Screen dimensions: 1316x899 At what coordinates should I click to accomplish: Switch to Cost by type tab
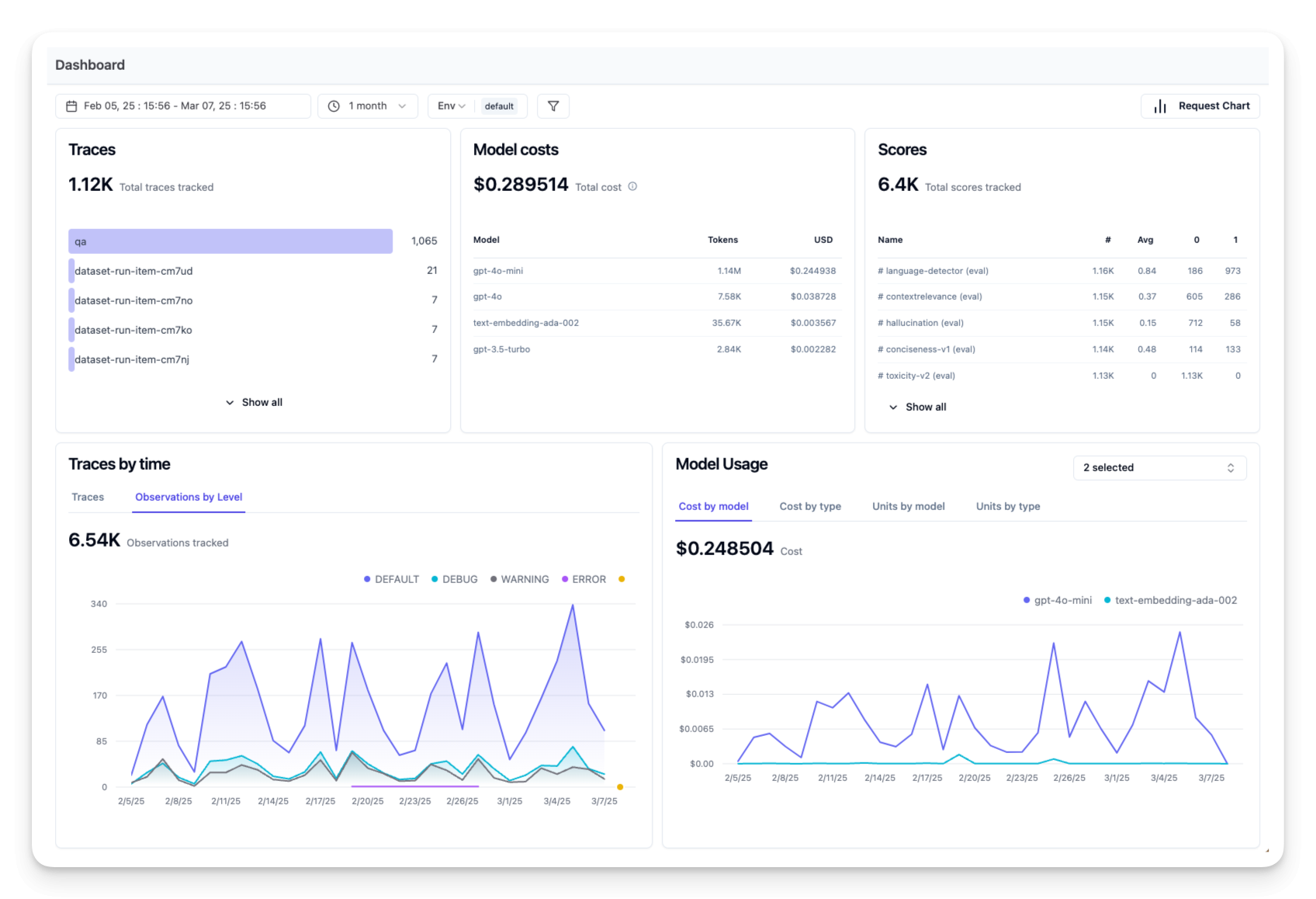810,506
